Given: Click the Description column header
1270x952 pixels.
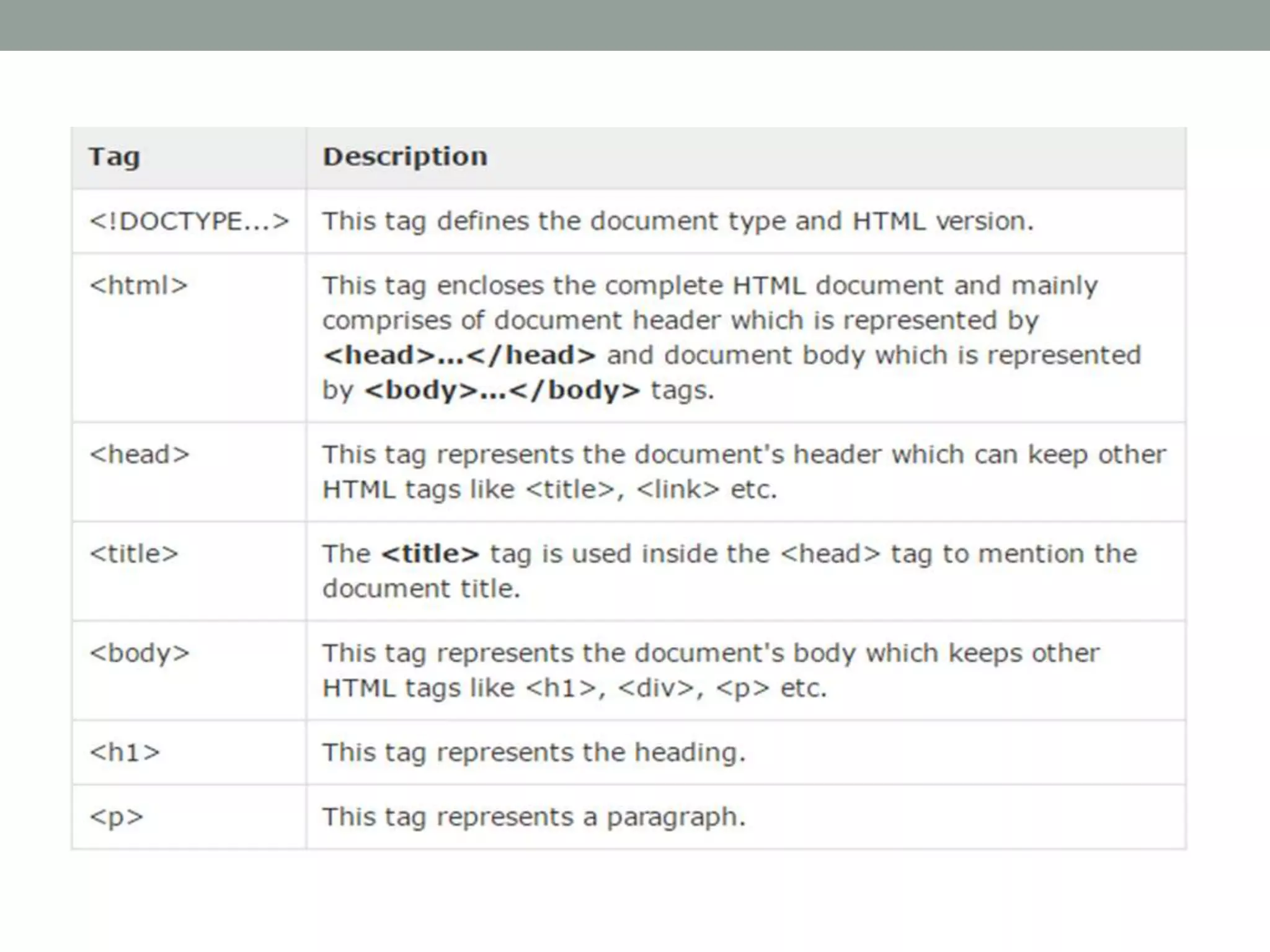Looking at the screenshot, I should pos(405,157).
